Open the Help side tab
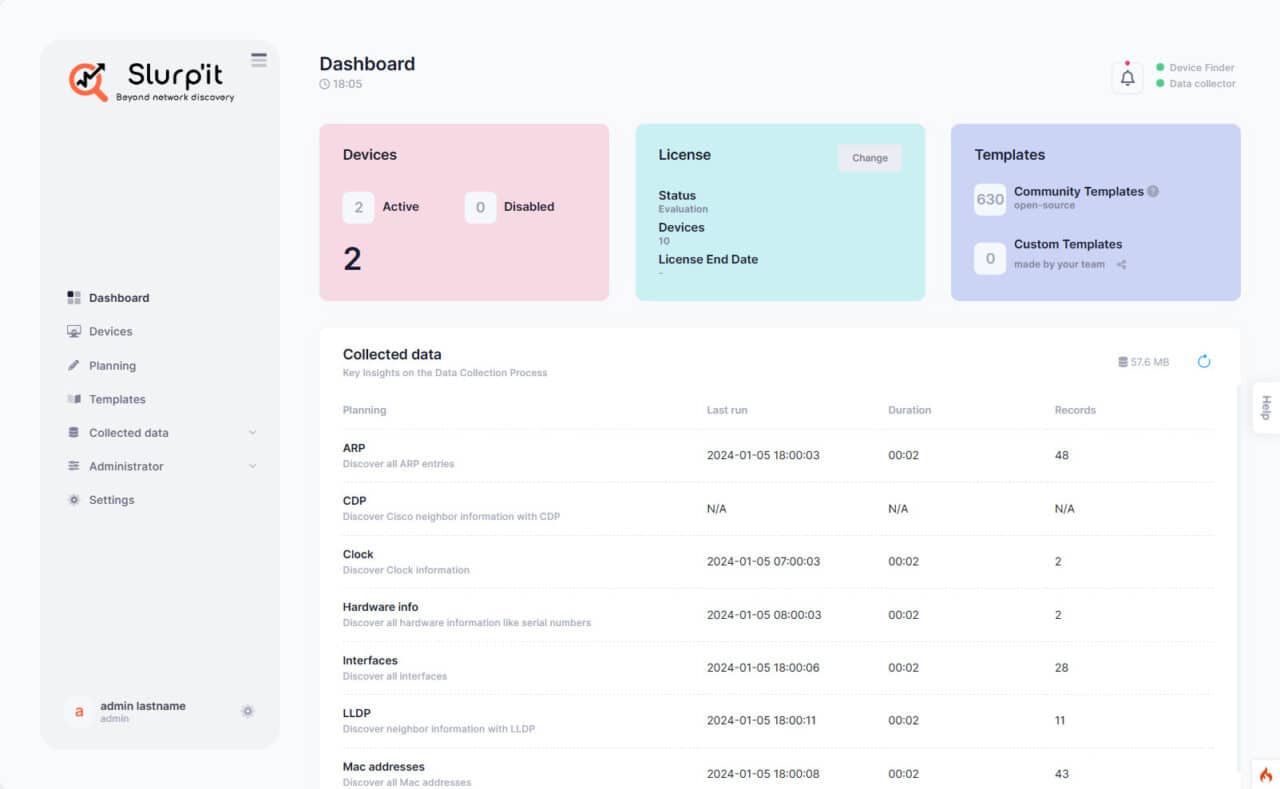 click(x=1265, y=408)
